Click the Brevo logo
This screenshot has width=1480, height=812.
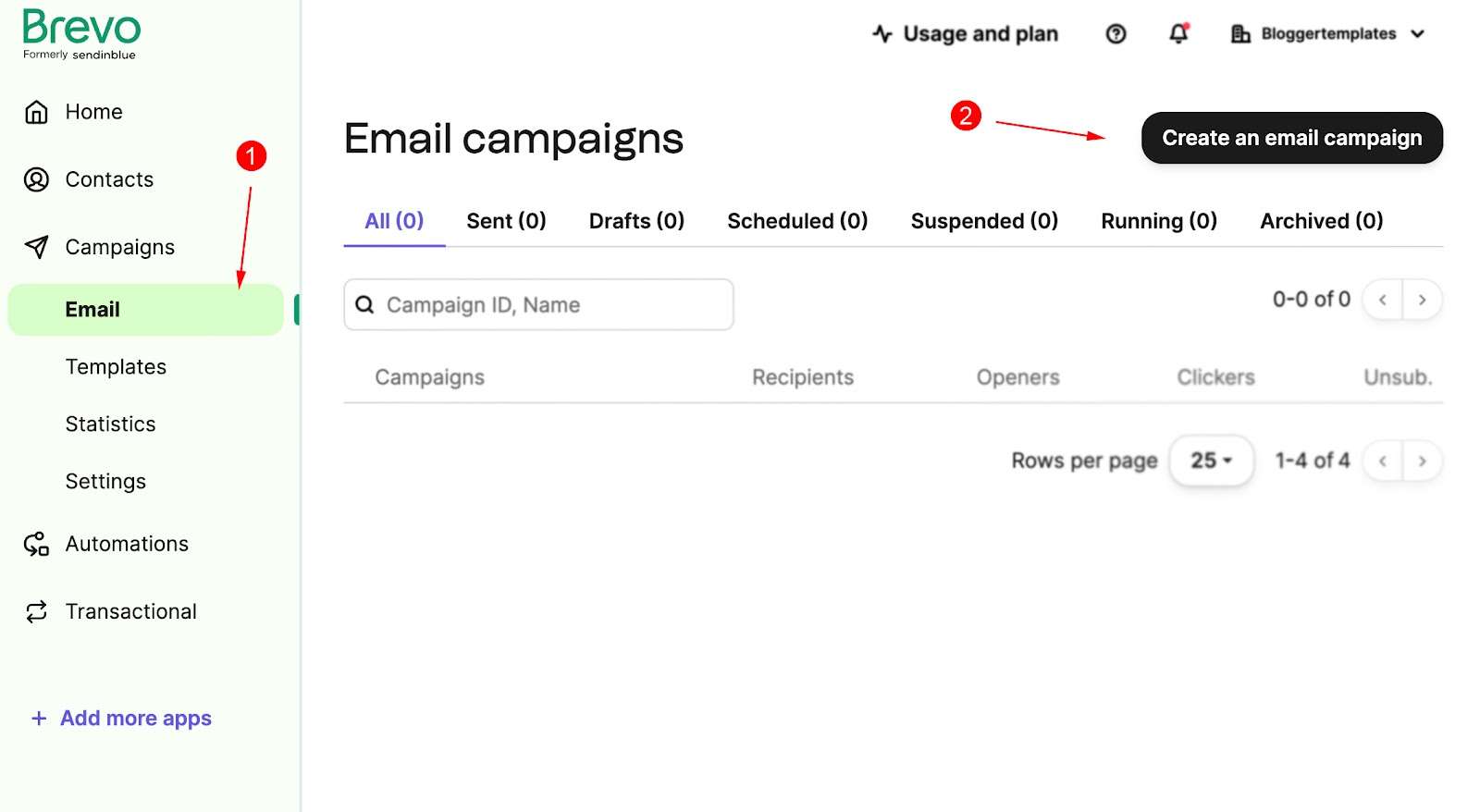(81, 34)
